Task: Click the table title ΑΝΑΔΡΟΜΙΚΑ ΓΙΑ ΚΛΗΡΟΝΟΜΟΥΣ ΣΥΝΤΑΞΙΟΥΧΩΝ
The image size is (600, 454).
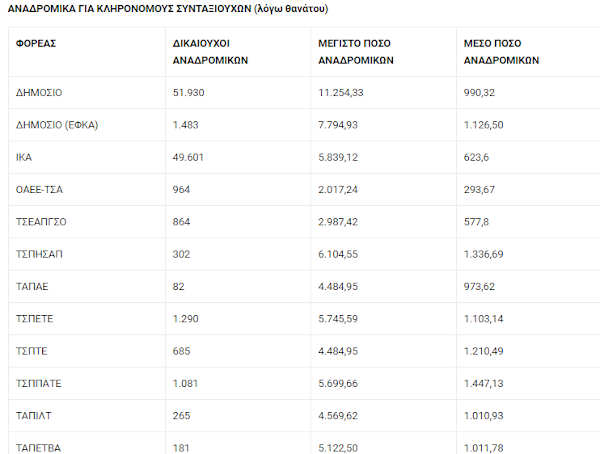Action: (x=129, y=9)
